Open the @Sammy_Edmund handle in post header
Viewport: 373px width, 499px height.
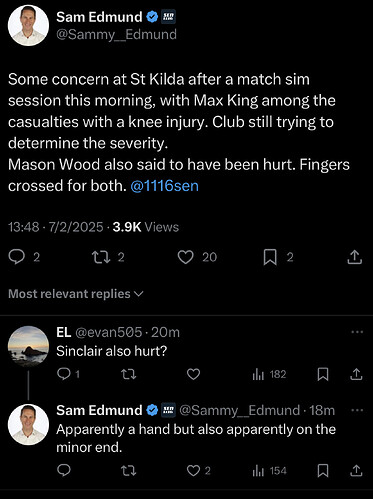[116, 35]
